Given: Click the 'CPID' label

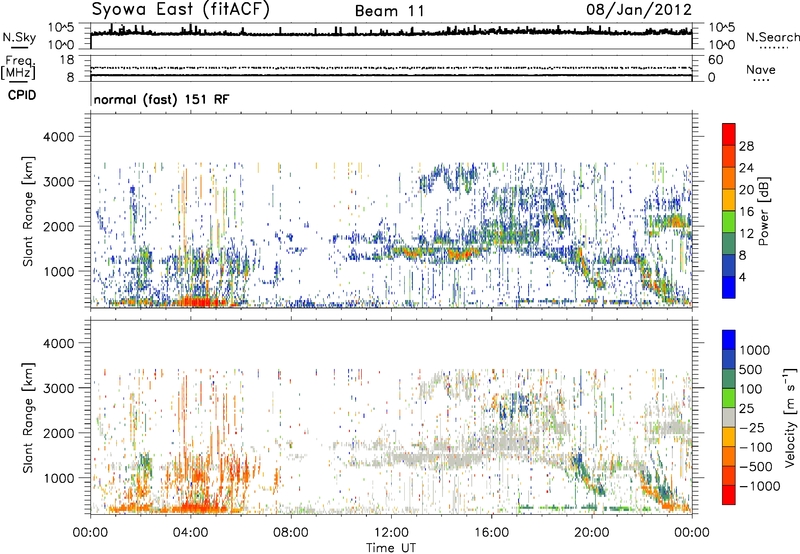Looking at the screenshot, I should (x=22, y=95).
